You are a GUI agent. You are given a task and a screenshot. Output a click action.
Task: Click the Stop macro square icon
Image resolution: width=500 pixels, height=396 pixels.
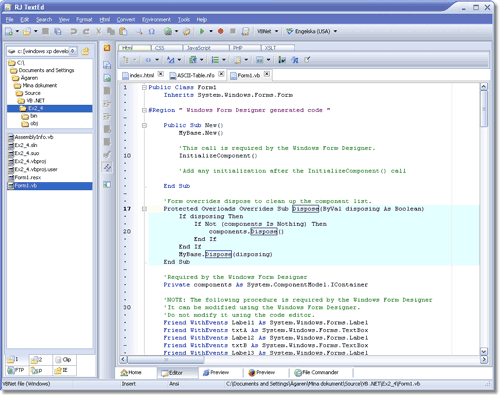(x=233, y=31)
